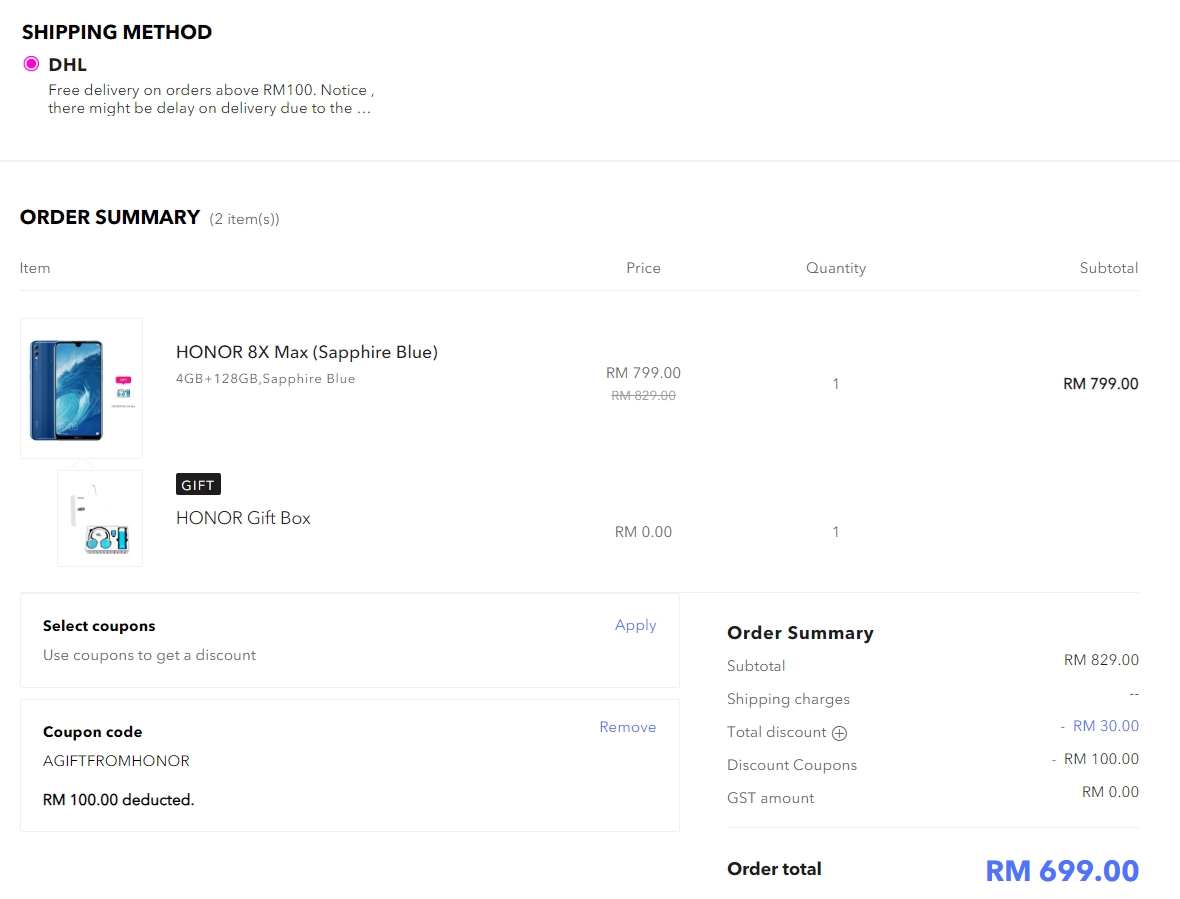This screenshot has height=899, width=1180.
Task: Click the HONOR 8X Max (Sapphire Blue) title
Action: pos(306,352)
